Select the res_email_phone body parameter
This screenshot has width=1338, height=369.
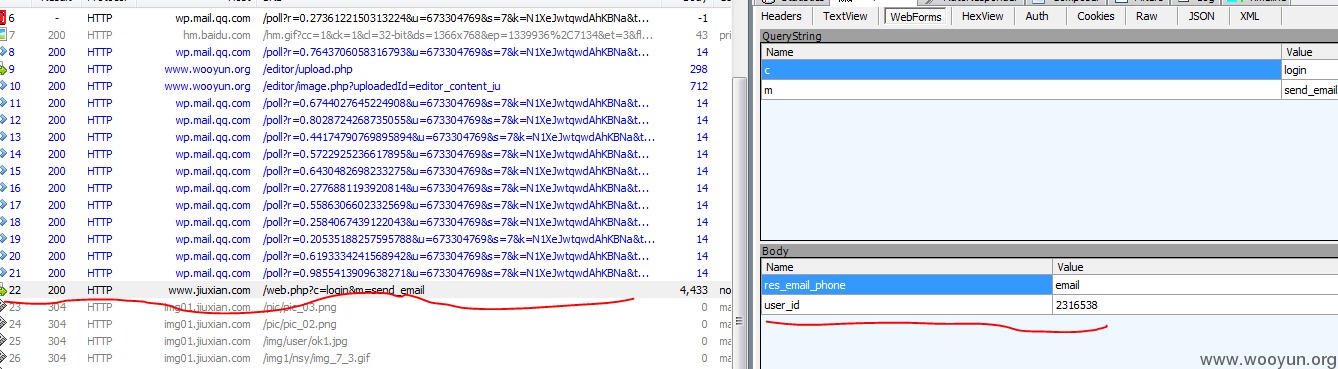pos(907,286)
